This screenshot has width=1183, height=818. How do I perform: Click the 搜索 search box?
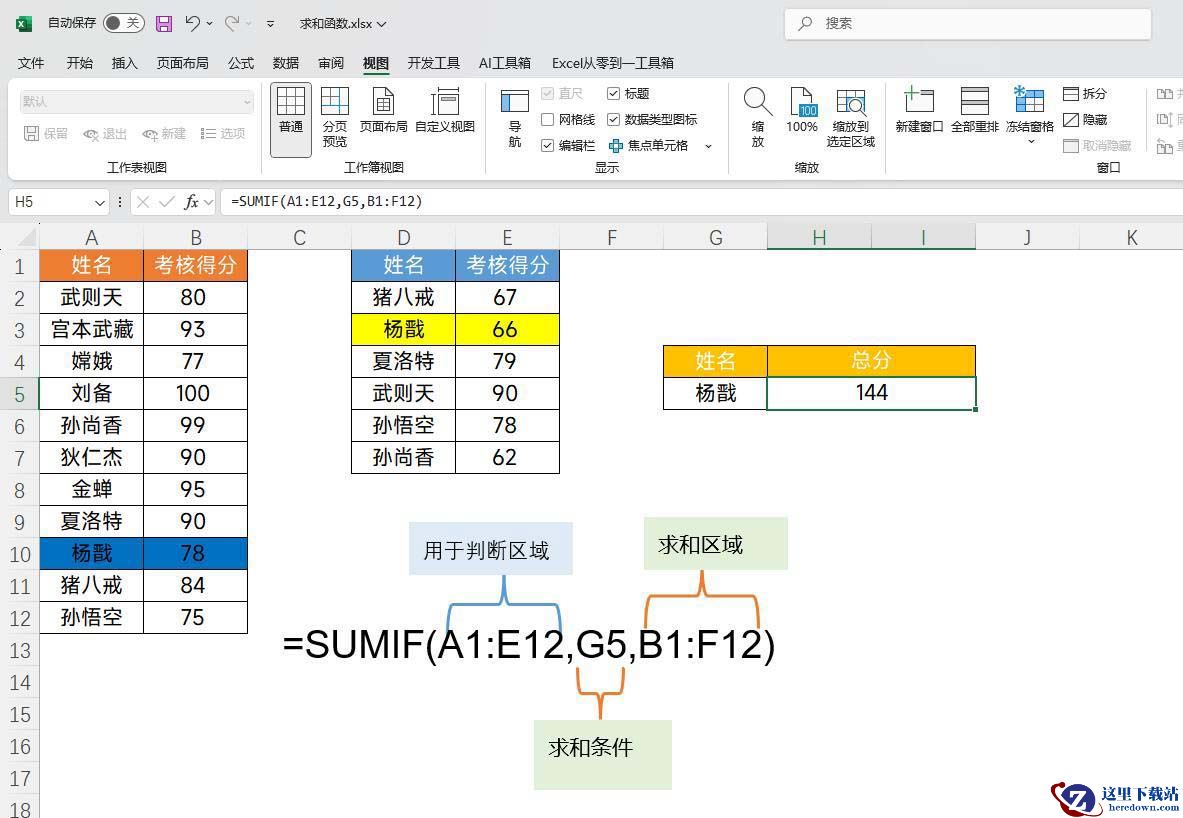pos(967,23)
